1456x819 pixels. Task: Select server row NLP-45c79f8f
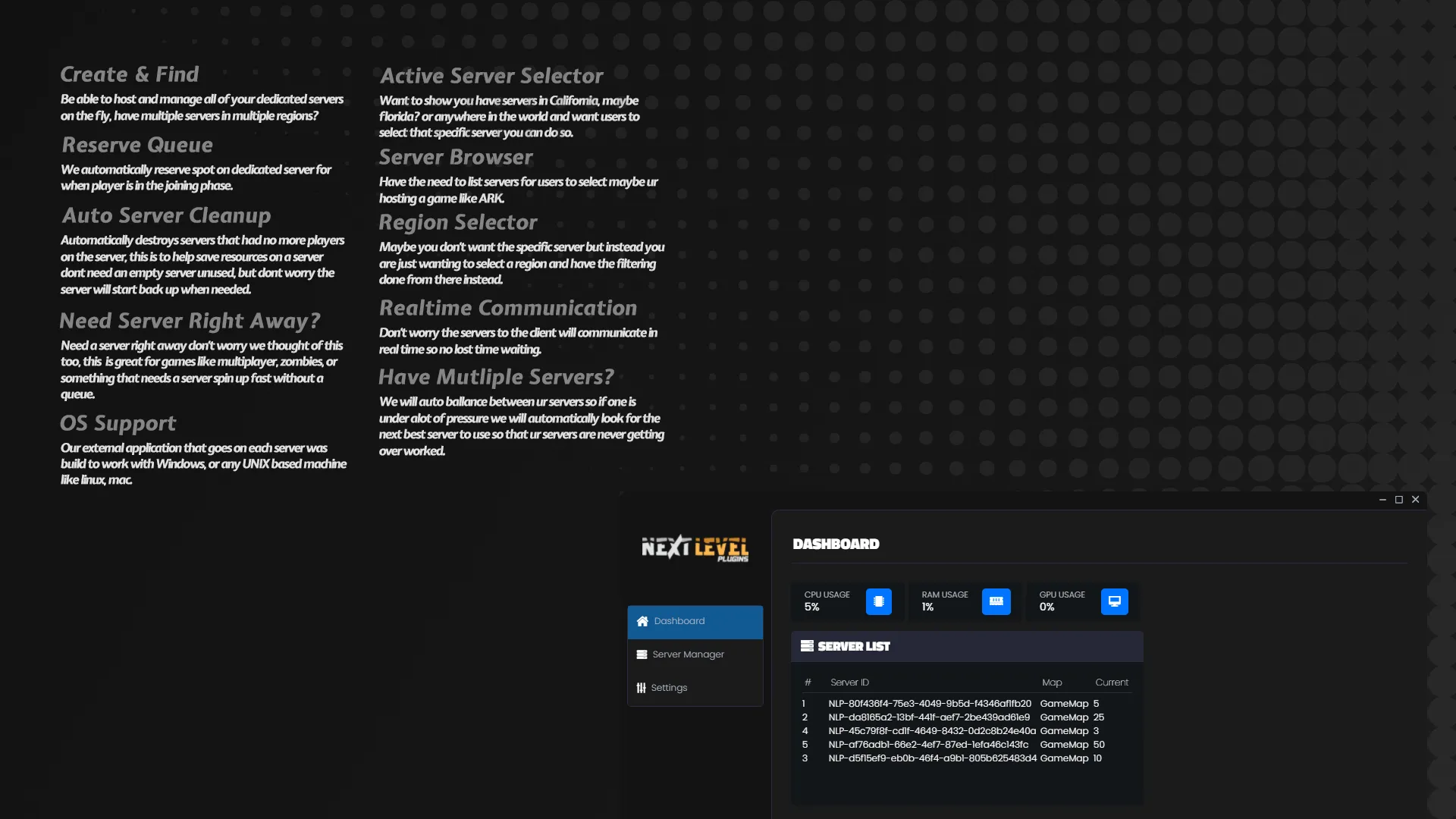pos(931,731)
